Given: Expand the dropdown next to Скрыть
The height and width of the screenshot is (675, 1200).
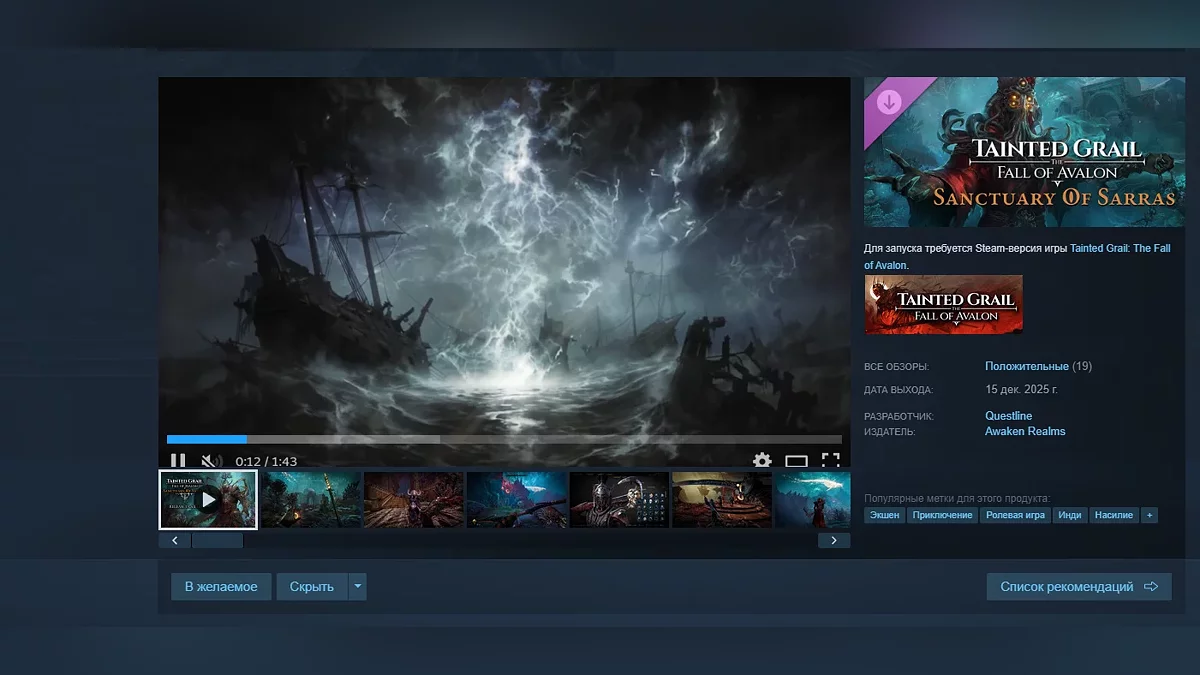Looking at the screenshot, I should pos(357,587).
